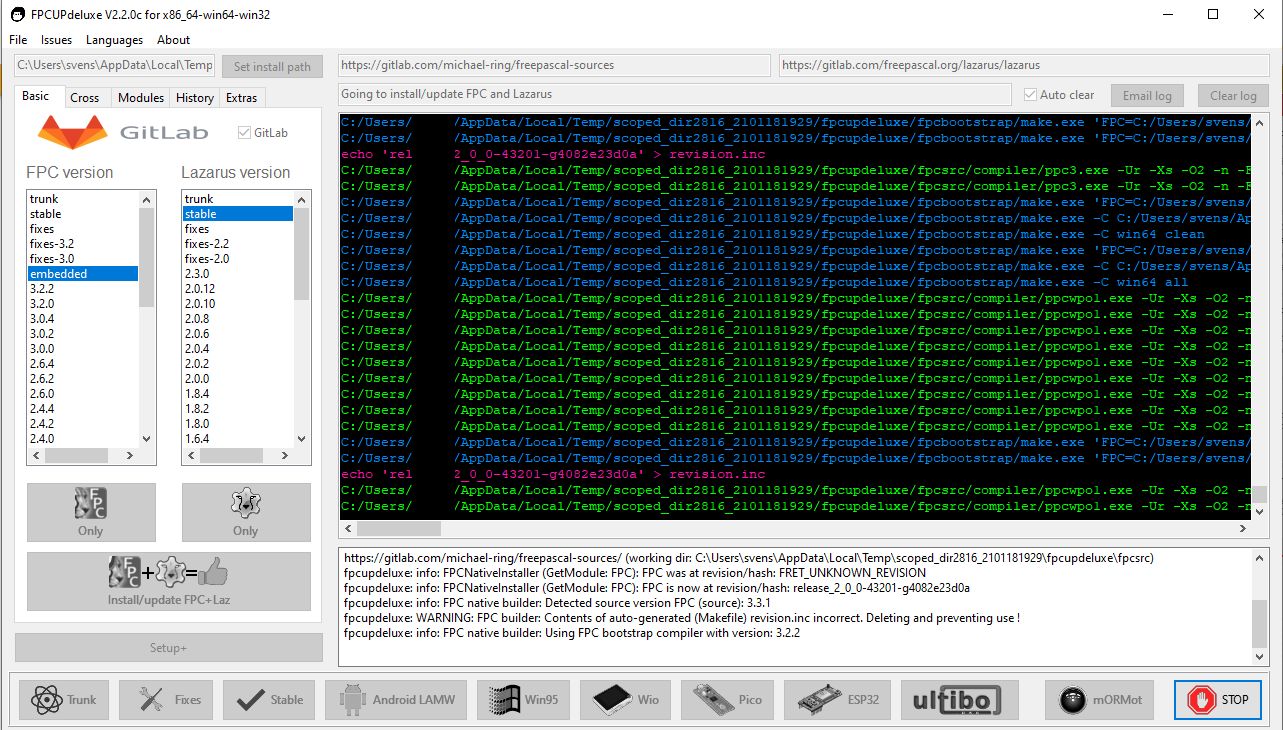Click the Clear log button

coord(1233,96)
